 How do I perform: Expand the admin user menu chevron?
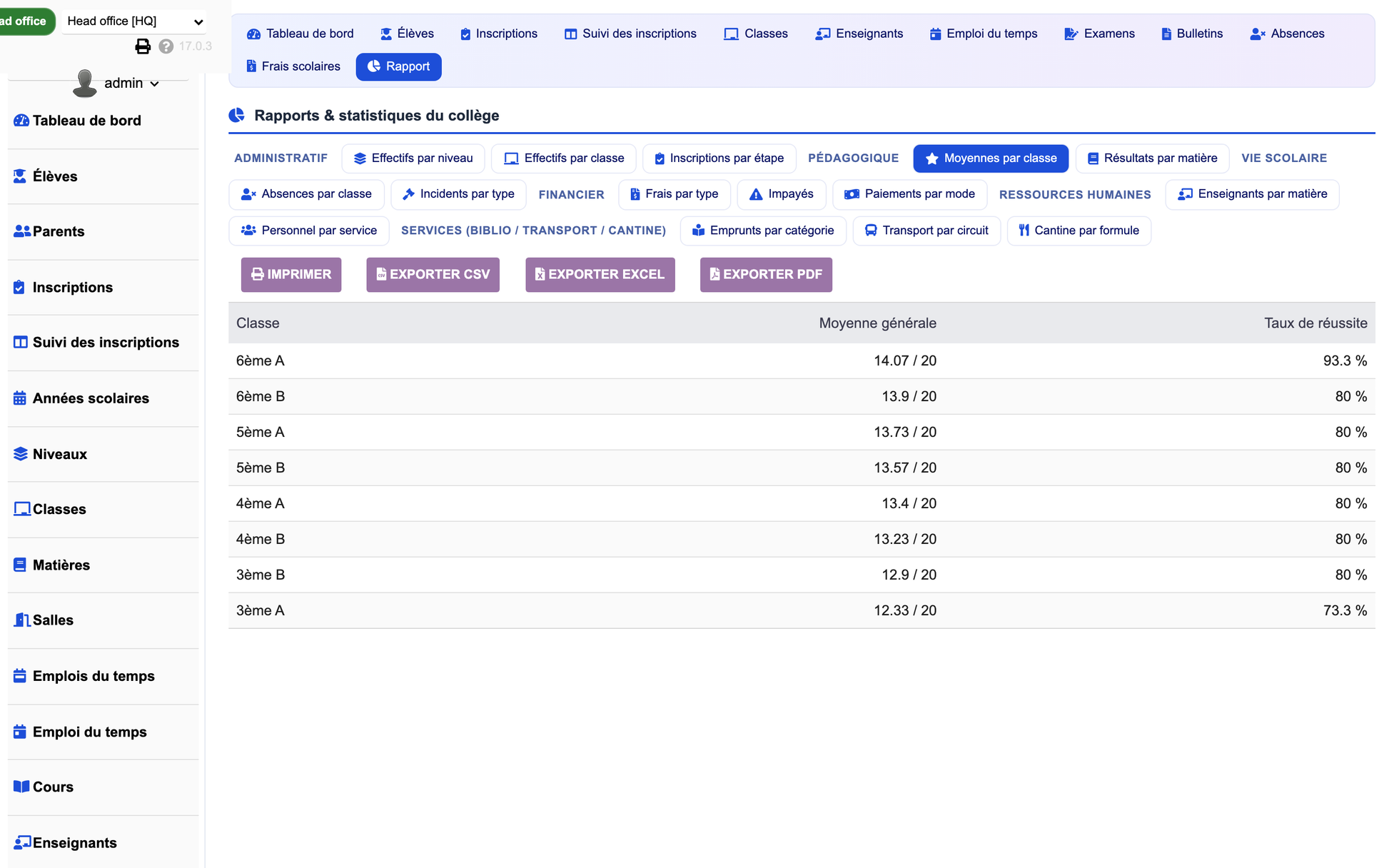click(x=155, y=84)
